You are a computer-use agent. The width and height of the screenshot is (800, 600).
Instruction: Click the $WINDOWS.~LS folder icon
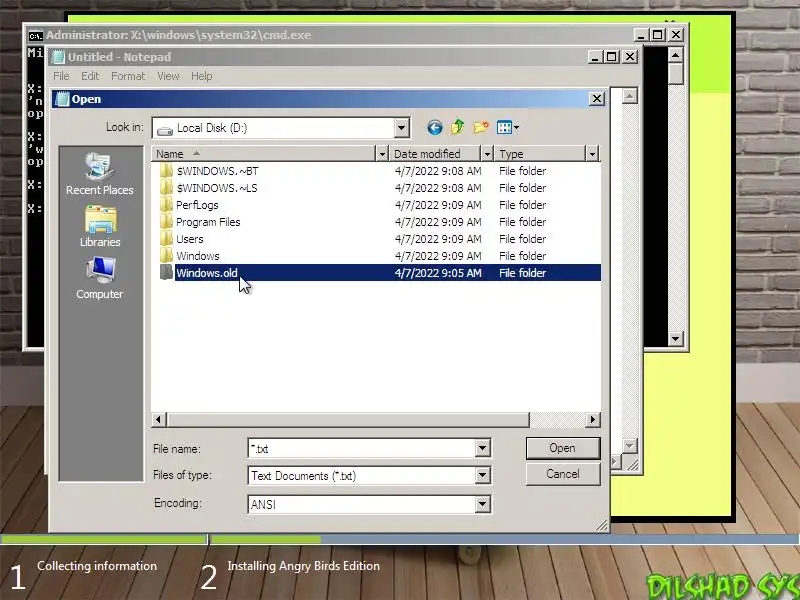click(x=166, y=188)
